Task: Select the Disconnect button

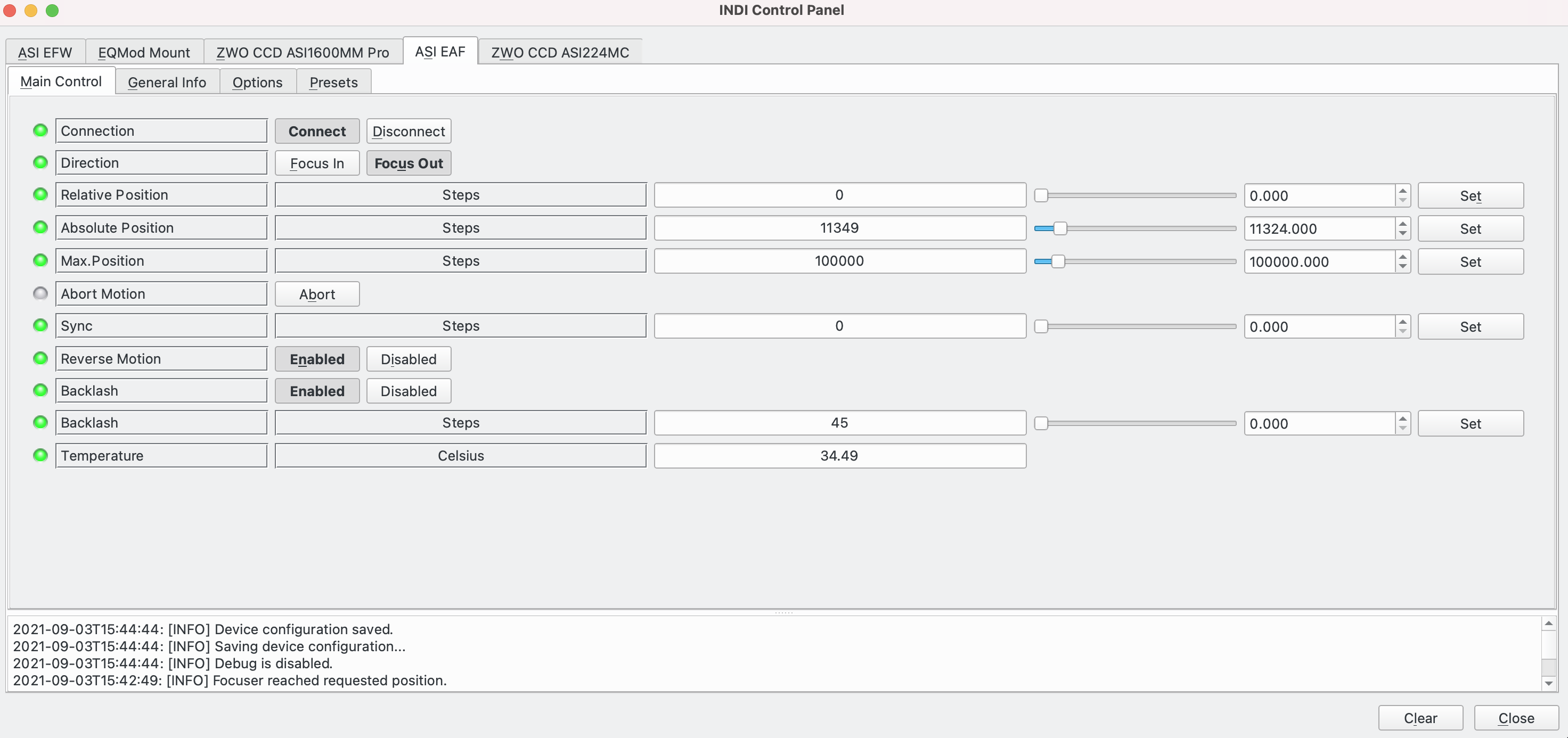Action: point(409,132)
